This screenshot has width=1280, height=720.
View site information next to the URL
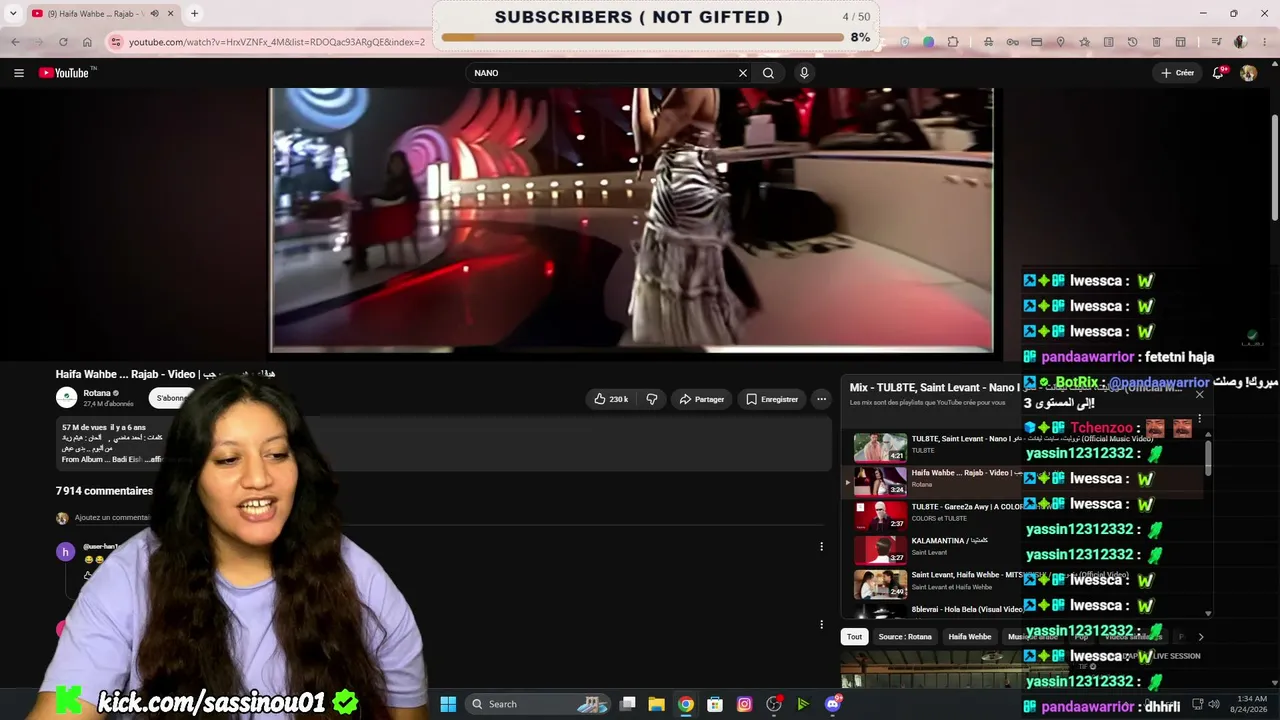pyautogui.click(x=116, y=42)
